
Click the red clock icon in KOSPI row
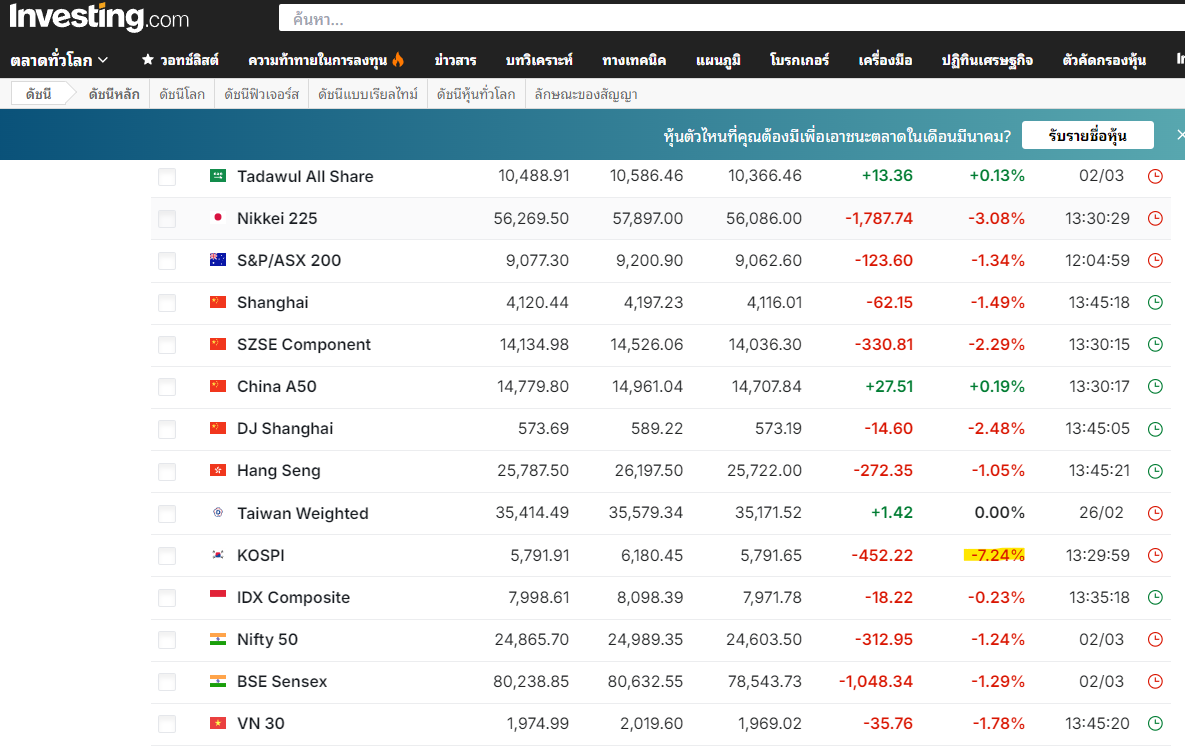pyautogui.click(x=1155, y=556)
